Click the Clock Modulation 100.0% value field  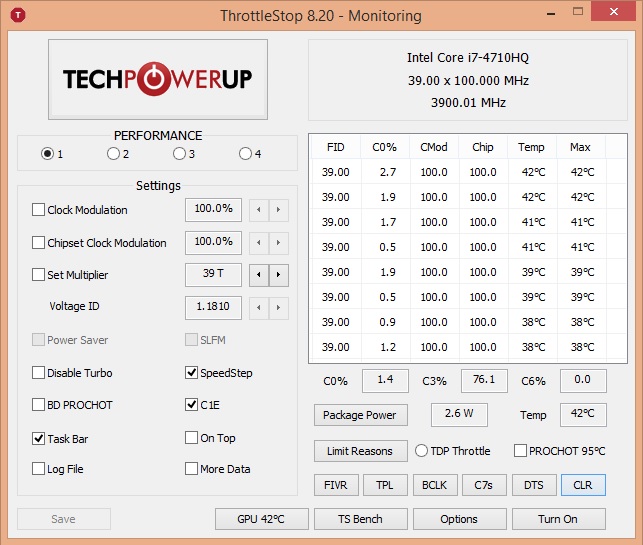click(213, 210)
